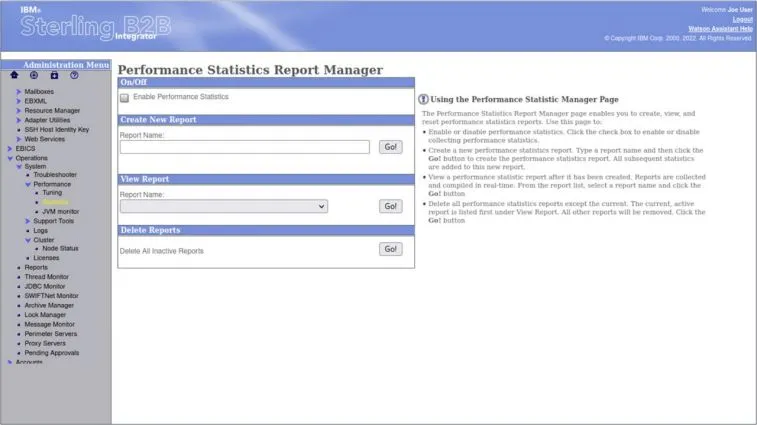The width and height of the screenshot is (757, 425).
Task: Open Pending Approvals menu item
Action: pyautogui.click(x=52, y=353)
